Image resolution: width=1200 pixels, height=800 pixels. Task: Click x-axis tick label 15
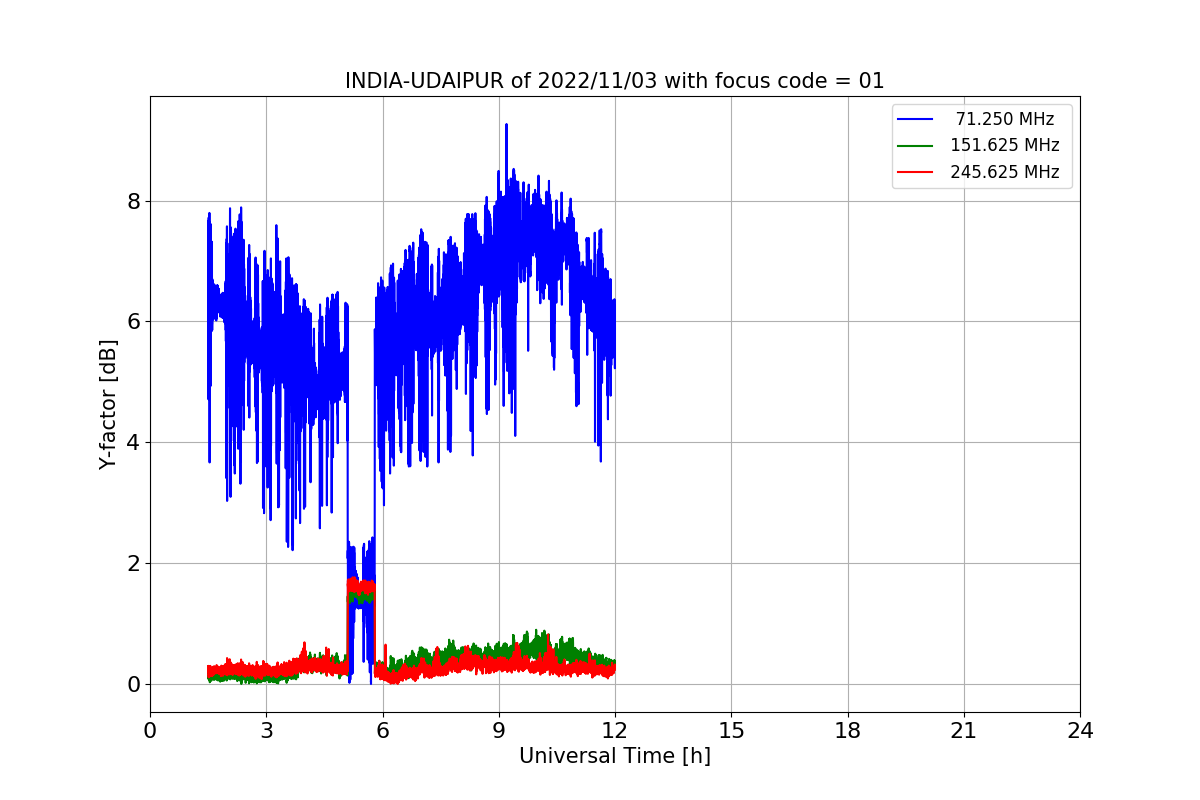731,731
